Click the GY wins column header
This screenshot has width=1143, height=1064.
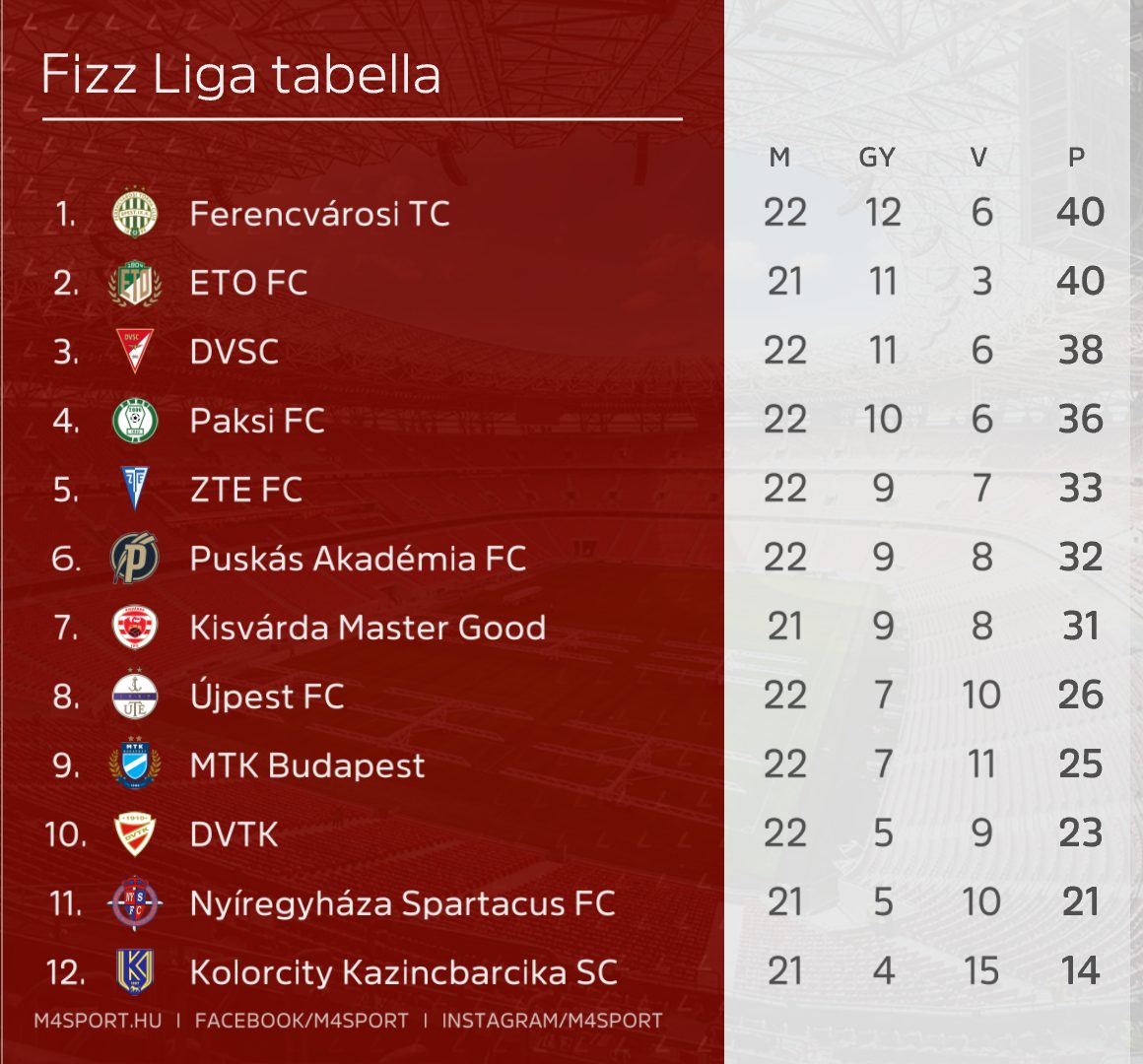877,157
